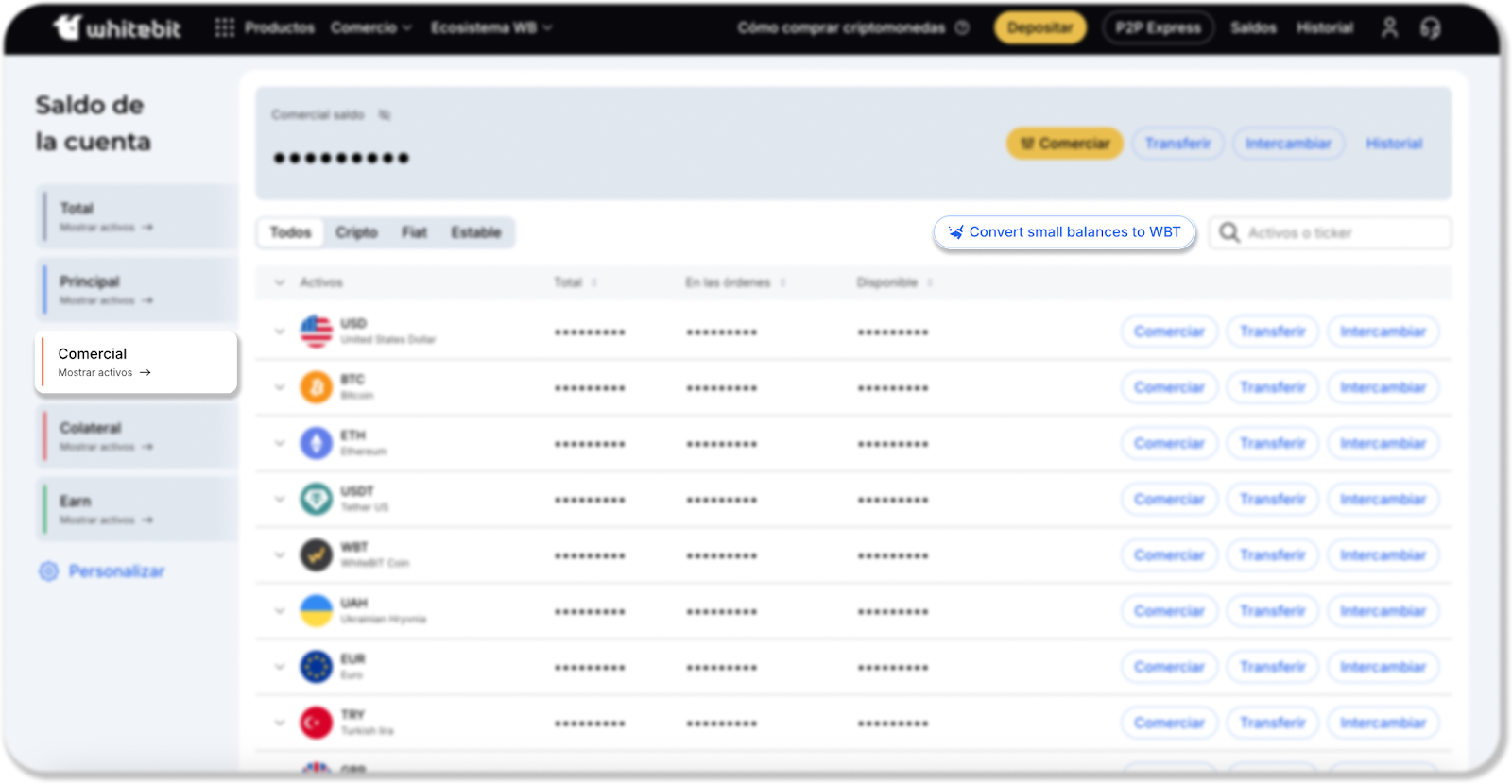Click the Activos o ticker search field
Screen dimensions: 1512x784
1342,232
